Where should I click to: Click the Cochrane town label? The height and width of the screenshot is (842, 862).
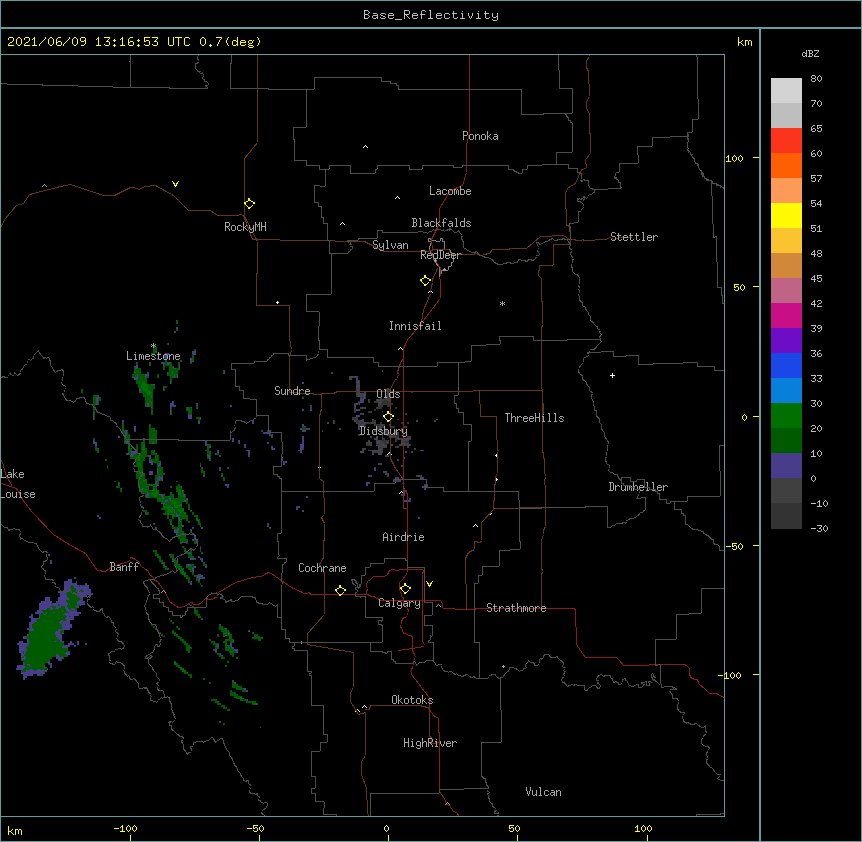click(322, 568)
